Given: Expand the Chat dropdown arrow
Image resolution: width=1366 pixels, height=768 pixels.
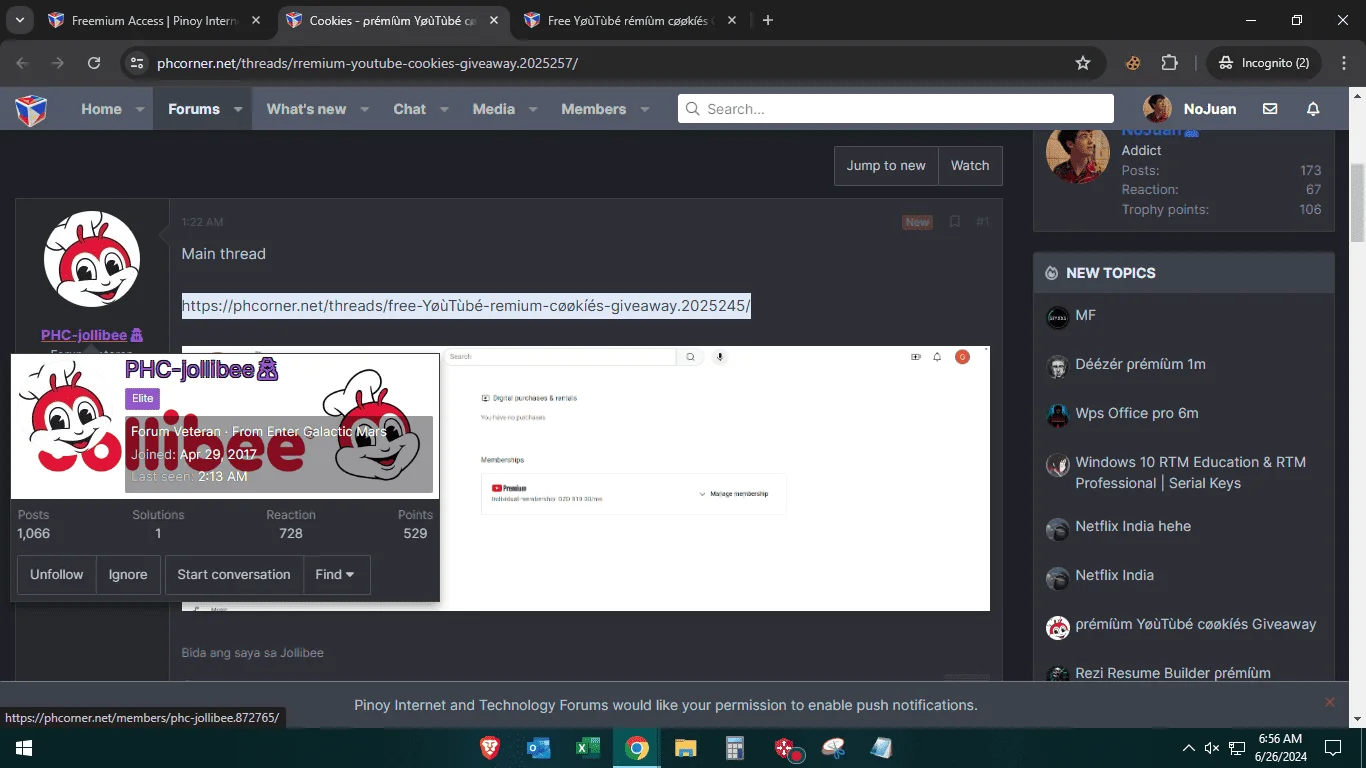Looking at the screenshot, I should 444,109.
